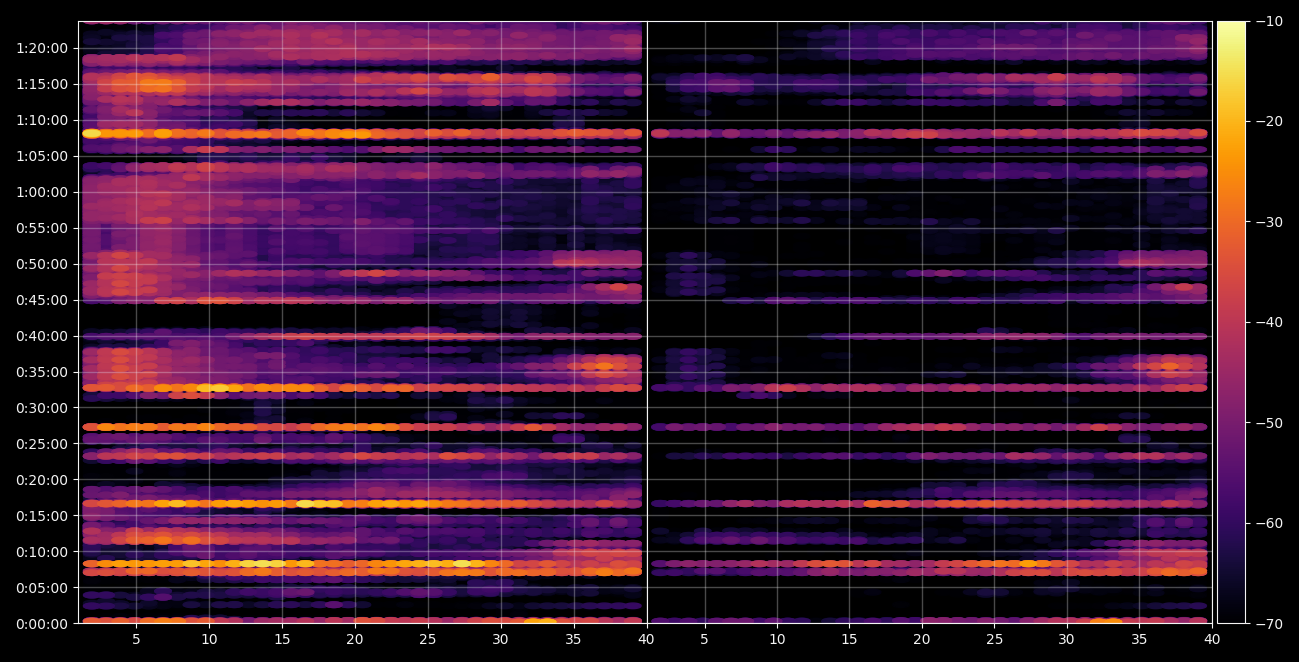This screenshot has width=1299, height=662.
Task: Click the 0:55:00 y-axis tick label
Action: [42, 228]
